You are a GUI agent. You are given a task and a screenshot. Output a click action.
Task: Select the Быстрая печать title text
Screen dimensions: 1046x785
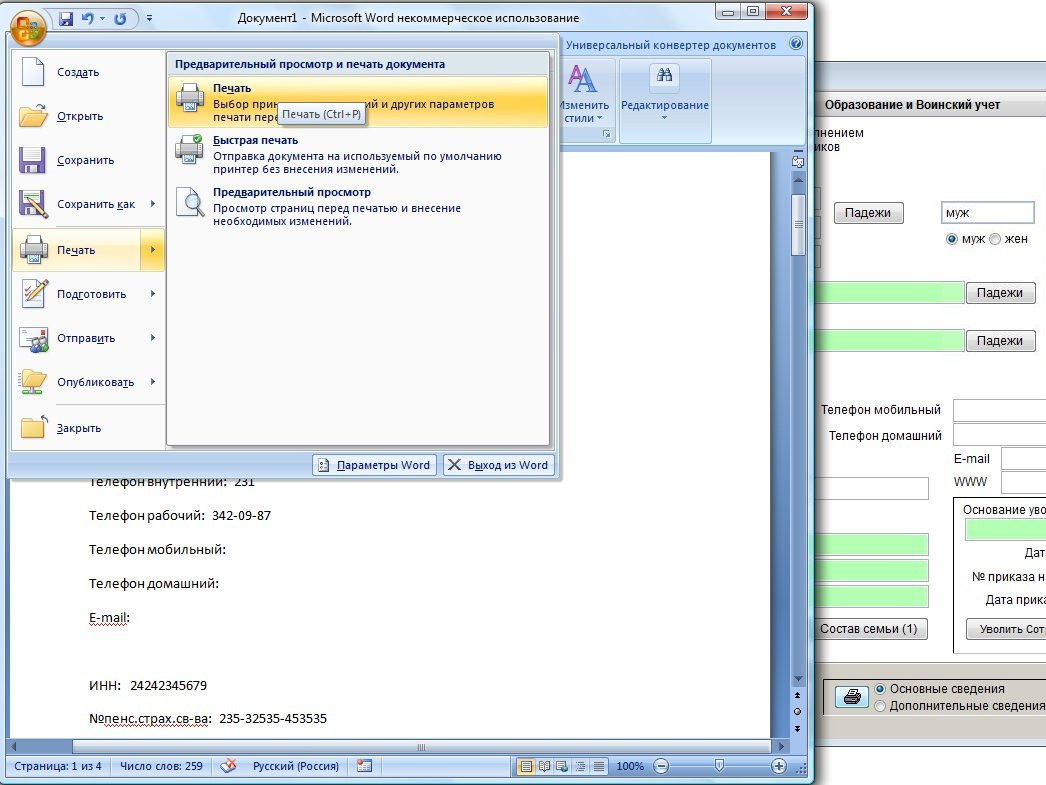point(255,140)
